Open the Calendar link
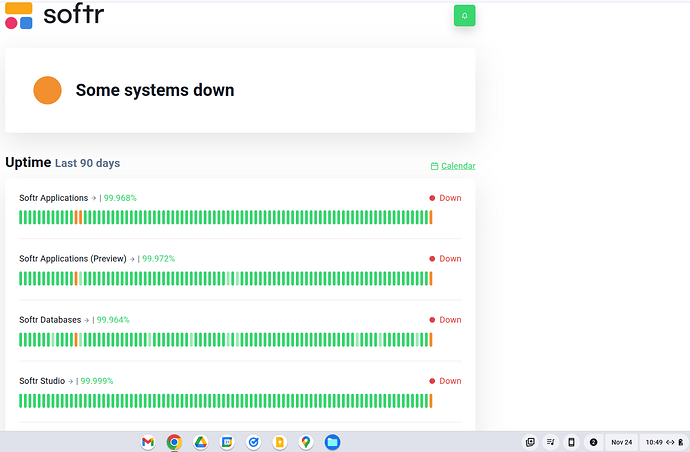The width and height of the screenshot is (690, 452). coord(458,166)
